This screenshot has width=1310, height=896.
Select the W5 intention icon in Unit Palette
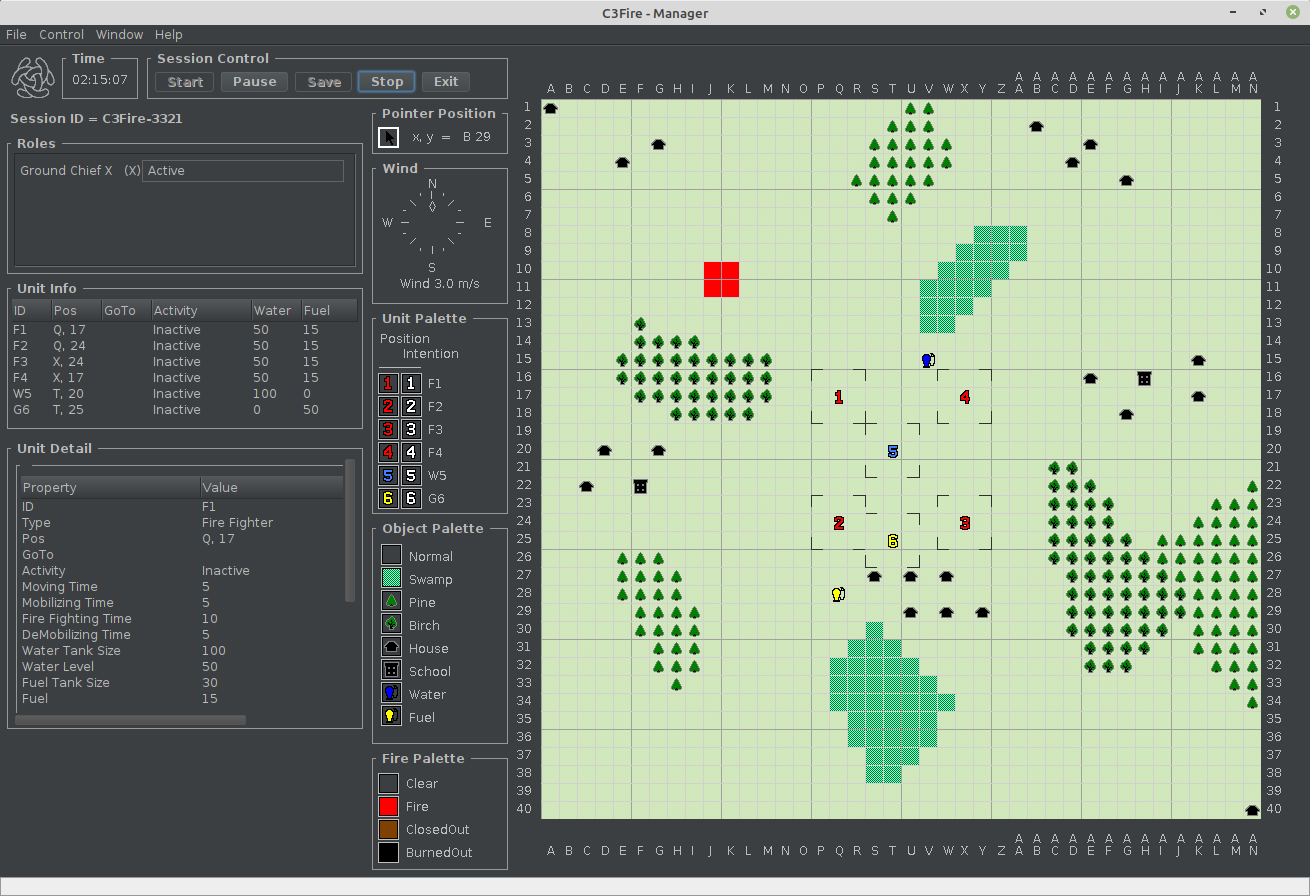[x=411, y=475]
